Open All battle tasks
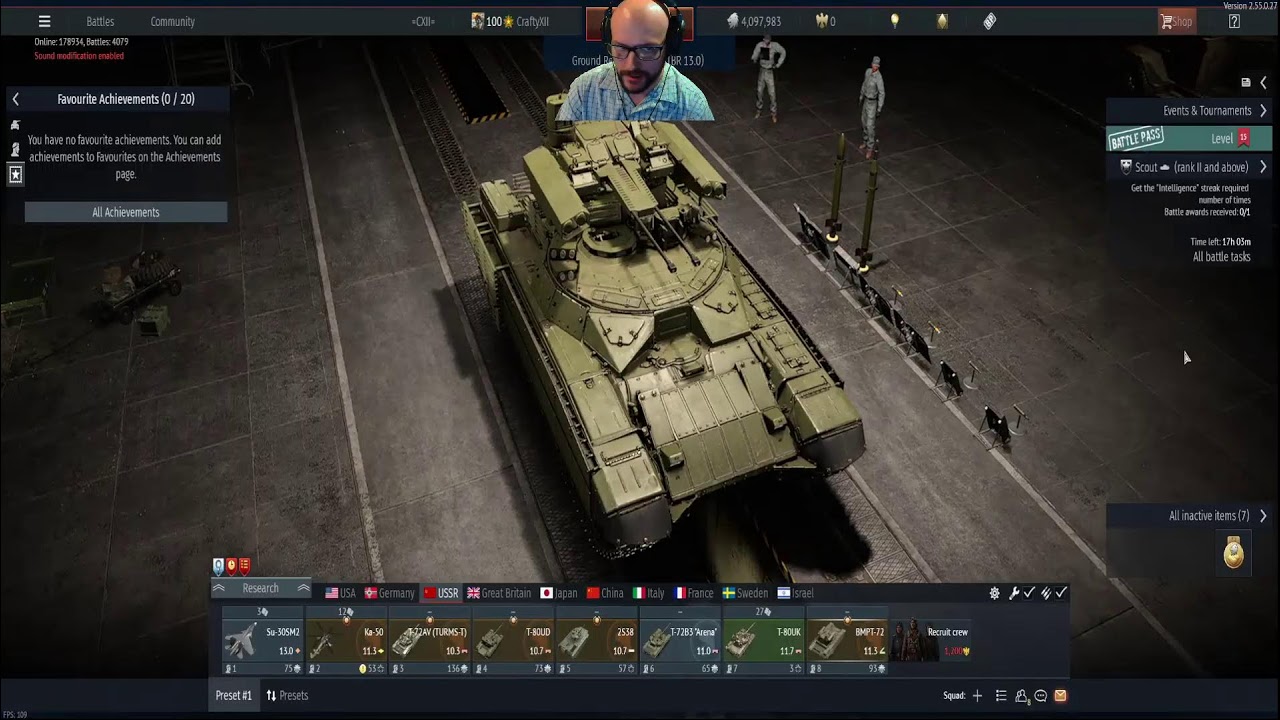1280x720 pixels. (x=1221, y=257)
